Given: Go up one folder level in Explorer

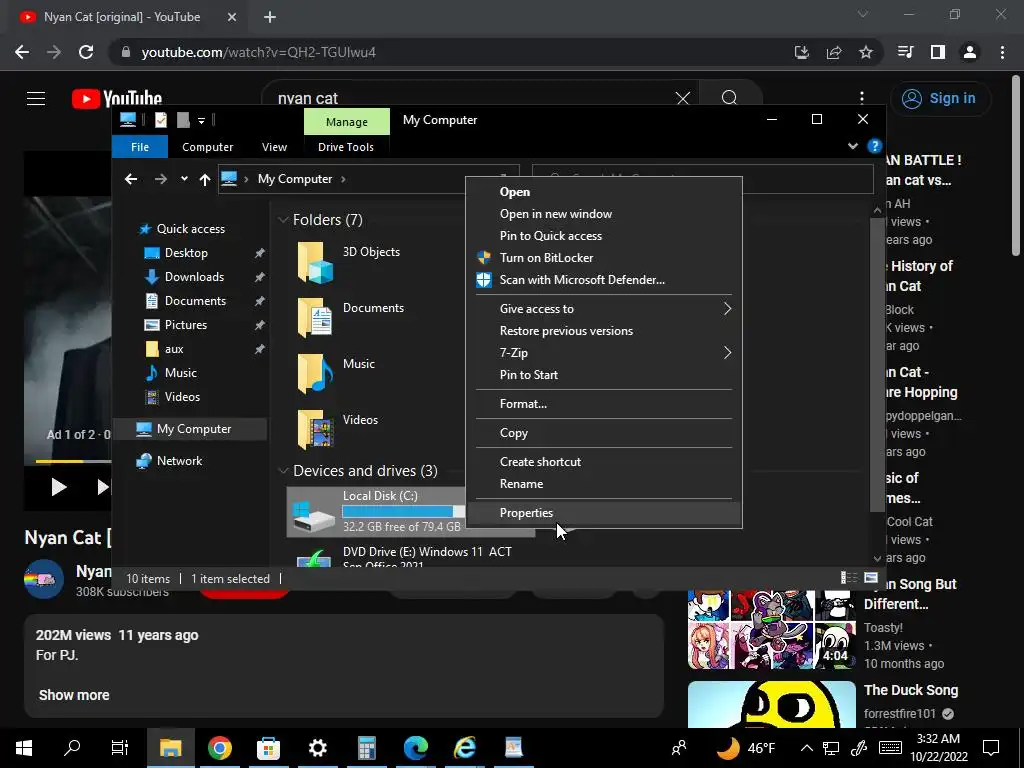Looking at the screenshot, I should (205, 179).
